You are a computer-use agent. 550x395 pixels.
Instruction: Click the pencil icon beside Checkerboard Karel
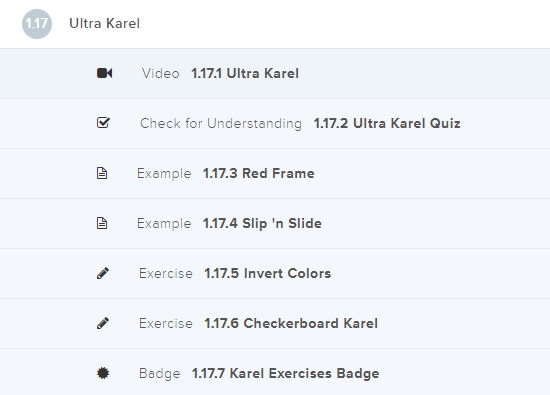pyautogui.click(x=103, y=323)
